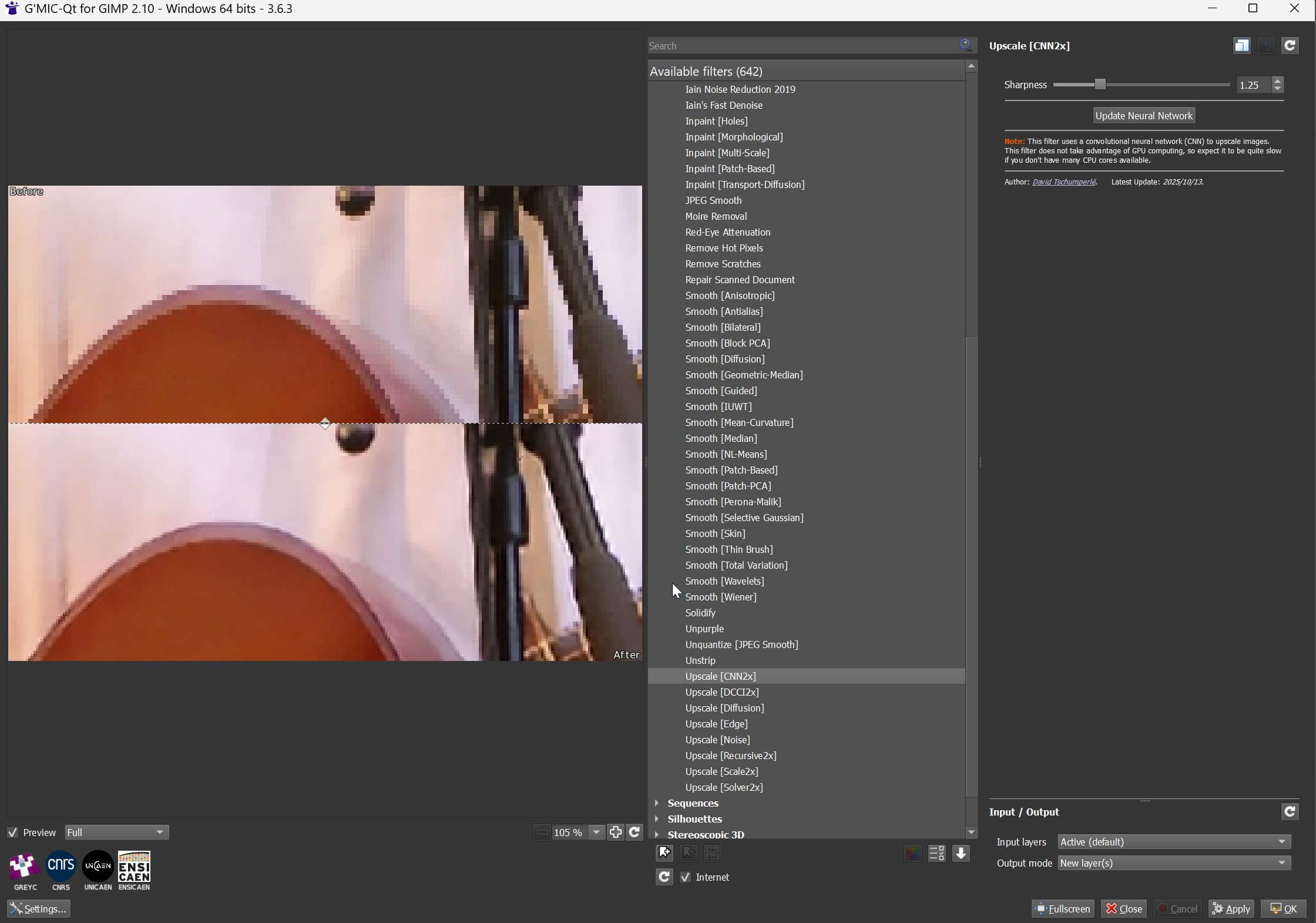Screen dimensions: 1316x923
Task: Select the Upscale [DCCI2x] filter
Action: (x=721, y=692)
